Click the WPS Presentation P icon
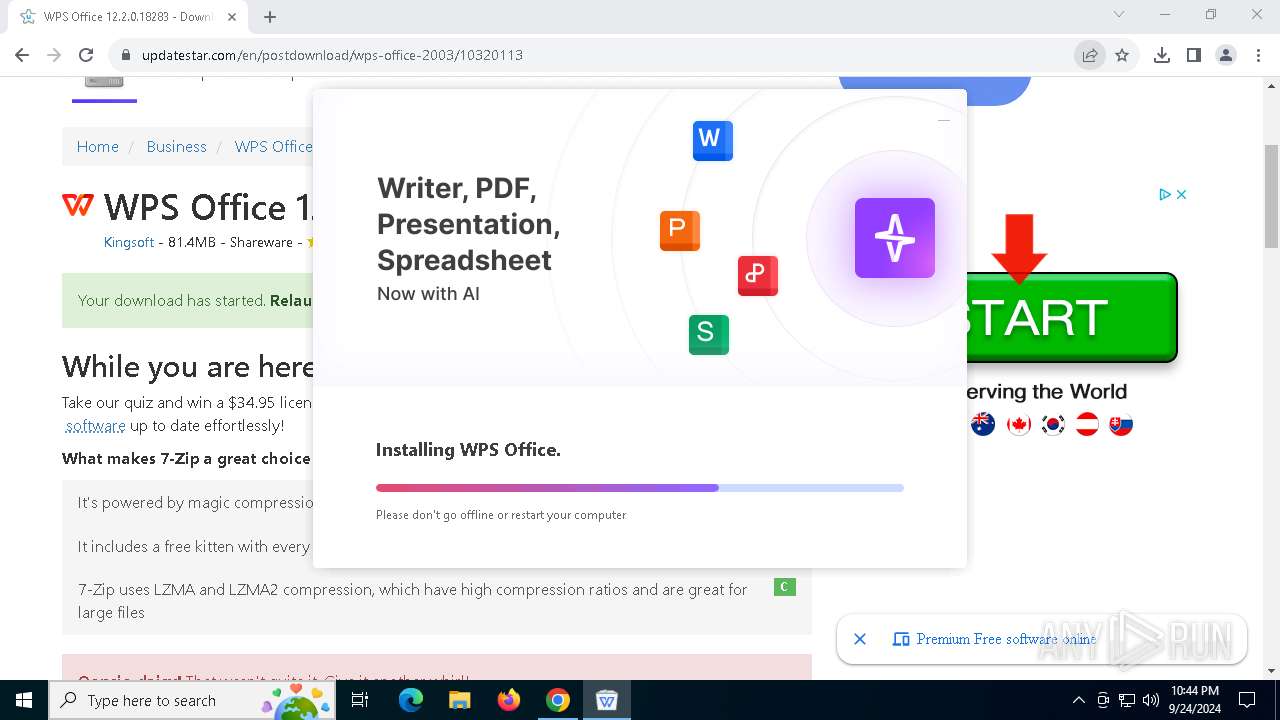The image size is (1280, 720). pyautogui.click(x=679, y=231)
